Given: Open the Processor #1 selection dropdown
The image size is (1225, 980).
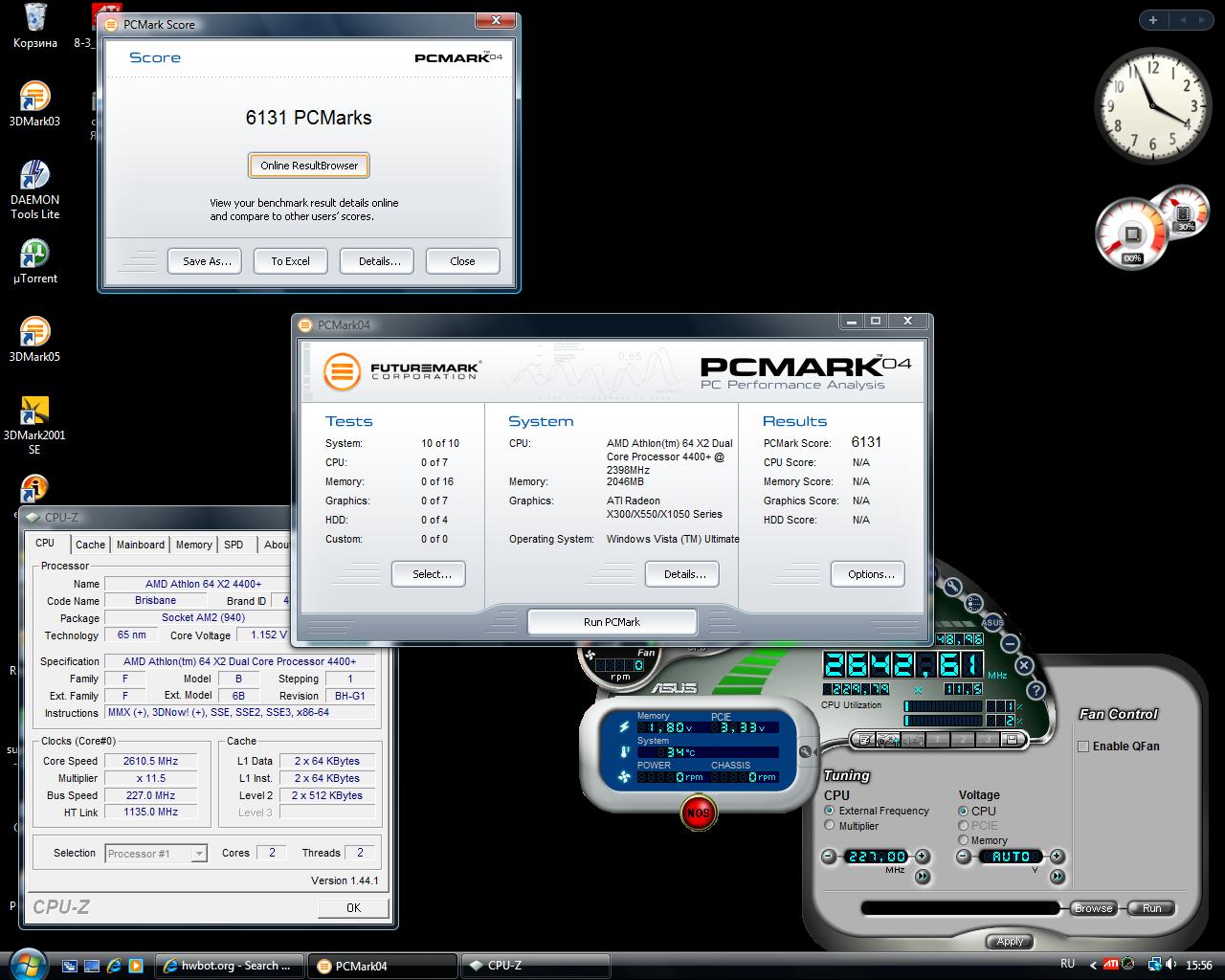Looking at the screenshot, I should 156,854.
